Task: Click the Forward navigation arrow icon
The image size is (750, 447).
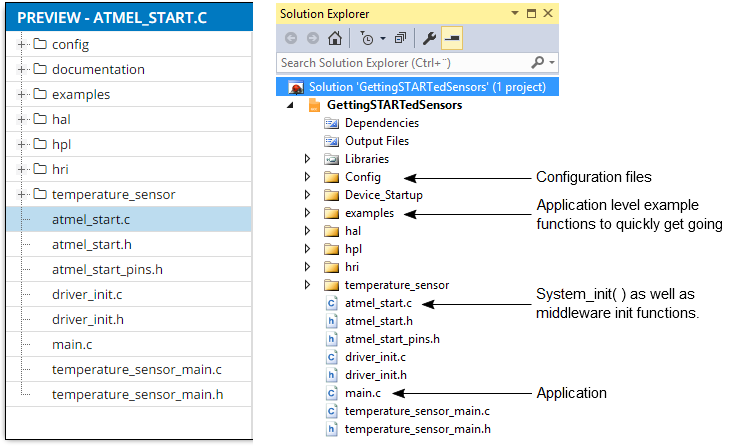Action: (313, 38)
